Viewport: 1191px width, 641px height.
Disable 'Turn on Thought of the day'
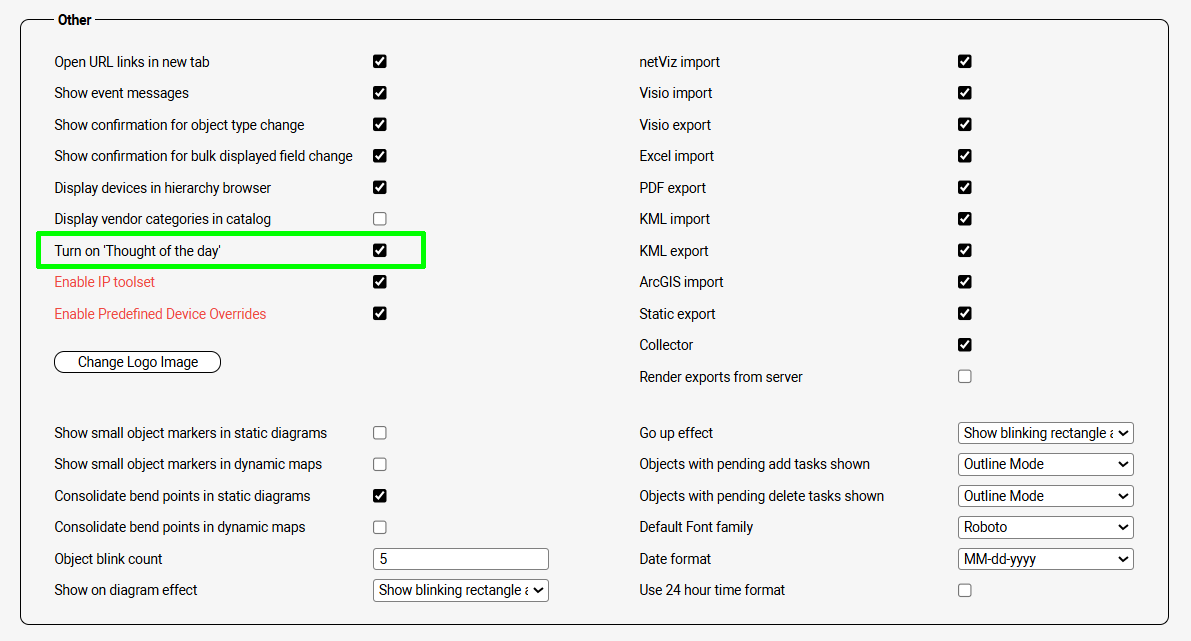coord(380,250)
